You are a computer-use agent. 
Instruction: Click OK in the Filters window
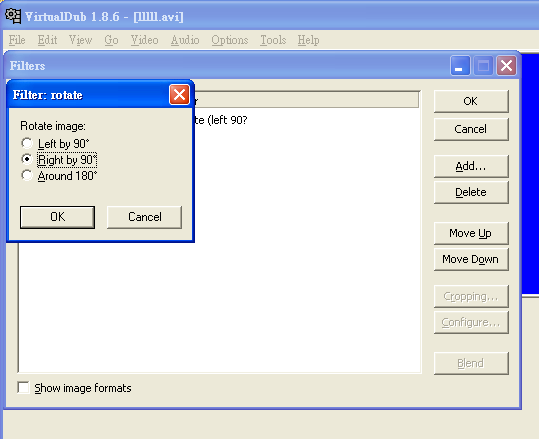(x=471, y=101)
